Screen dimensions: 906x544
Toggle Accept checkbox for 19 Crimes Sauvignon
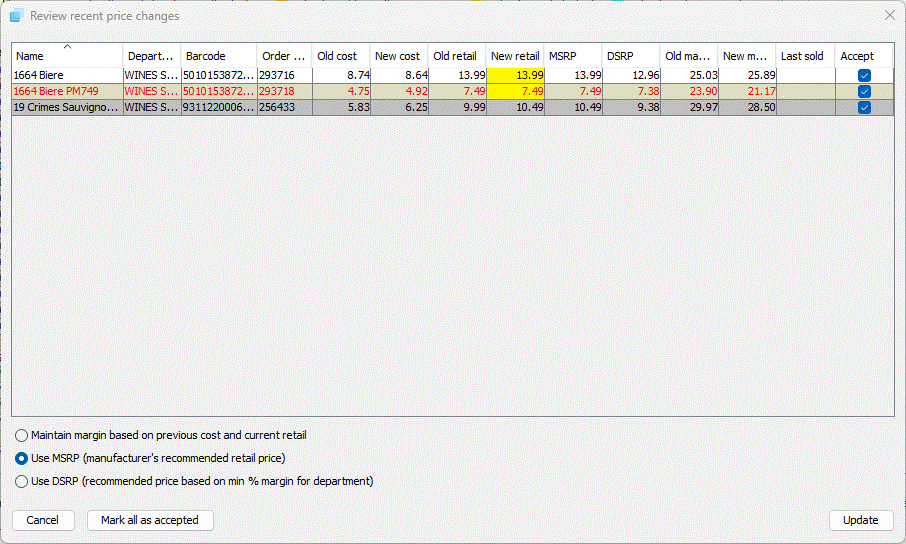[x=864, y=107]
